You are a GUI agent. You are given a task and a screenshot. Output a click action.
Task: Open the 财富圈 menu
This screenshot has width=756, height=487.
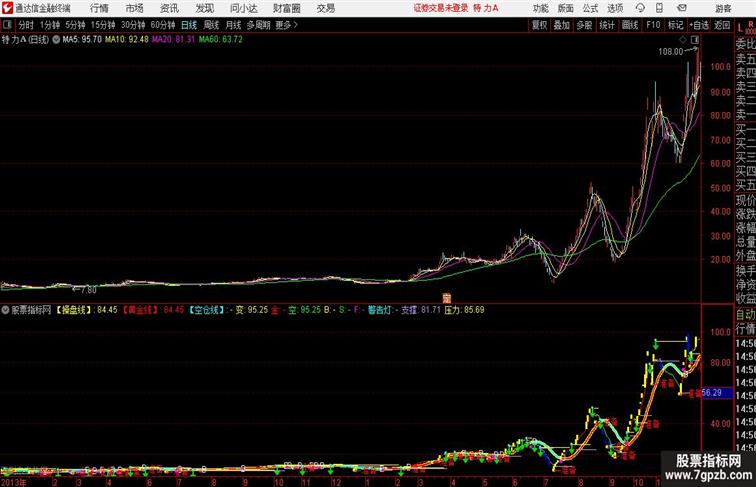pos(286,8)
